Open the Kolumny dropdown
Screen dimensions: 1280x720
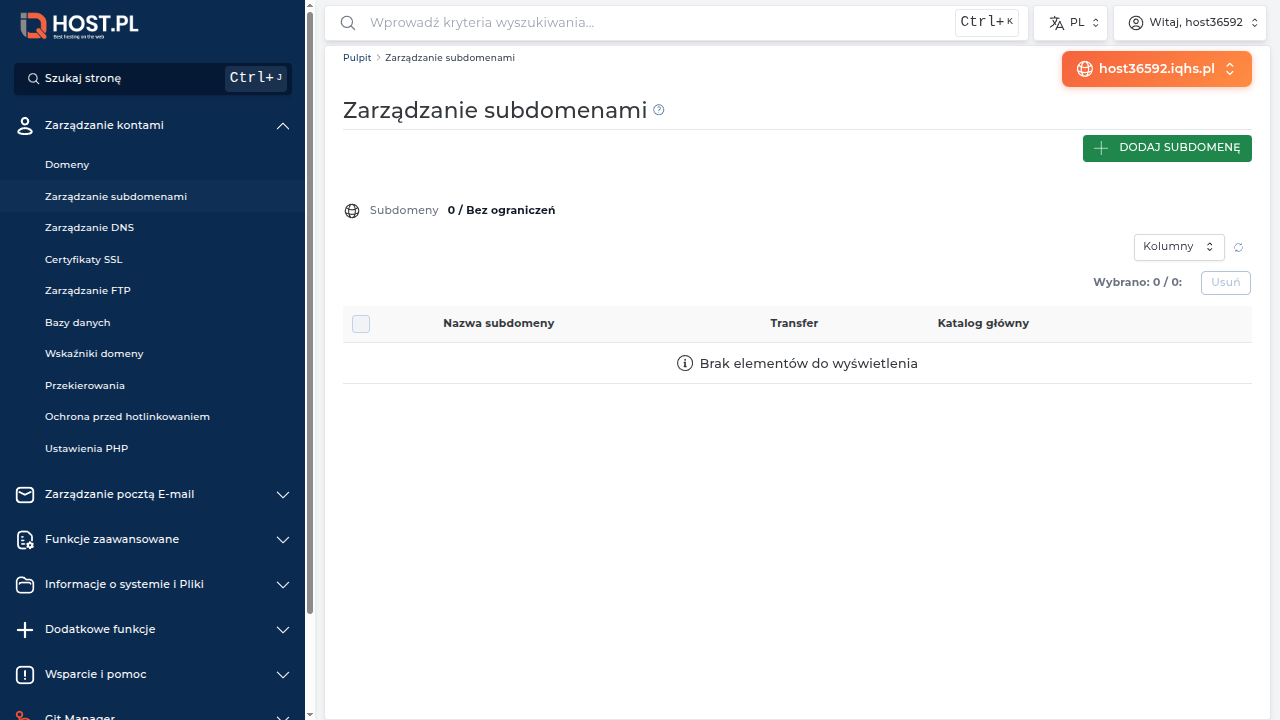1179,247
